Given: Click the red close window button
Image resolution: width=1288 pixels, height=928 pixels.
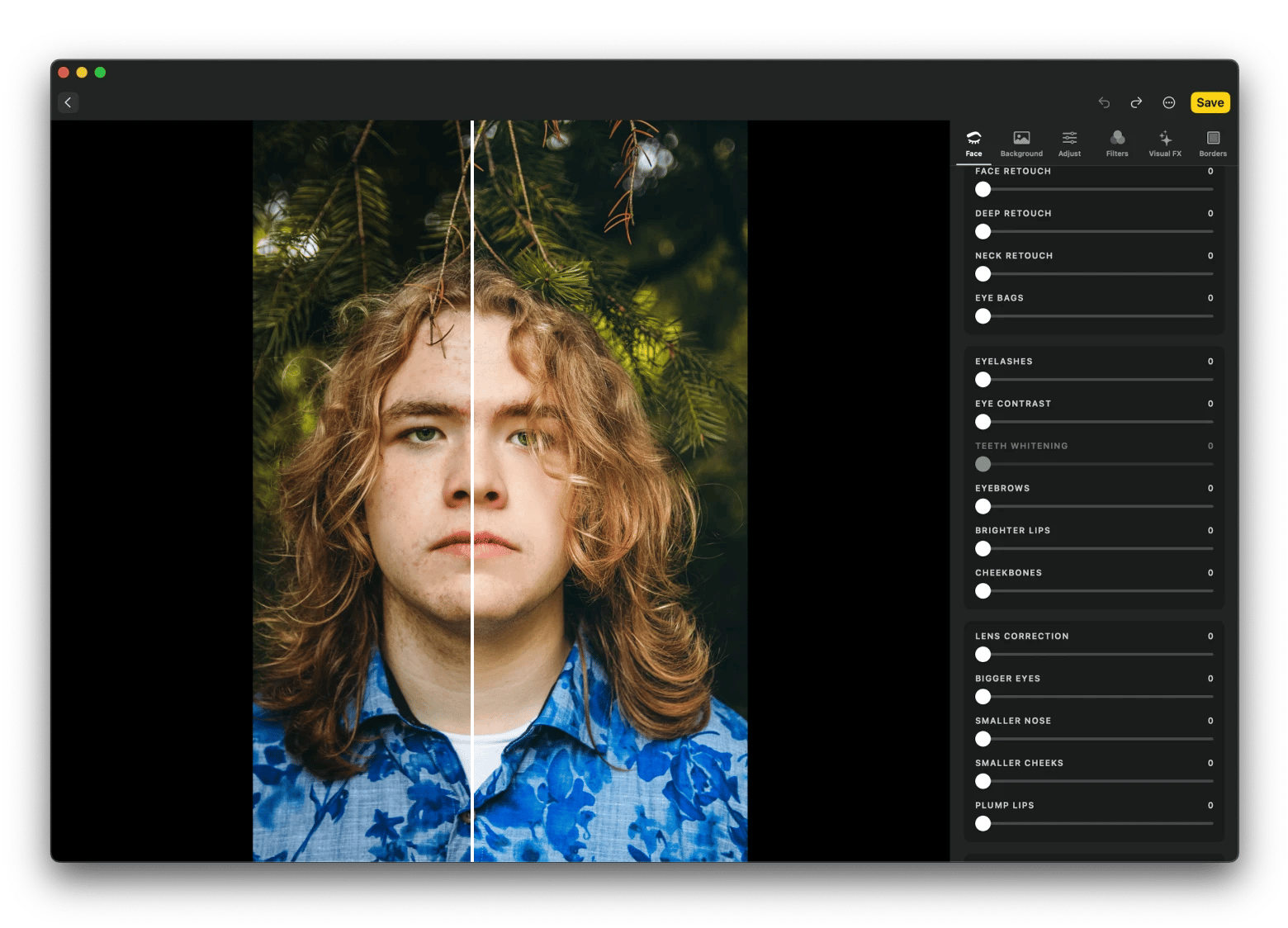Looking at the screenshot, I should (x=64, y=73).
